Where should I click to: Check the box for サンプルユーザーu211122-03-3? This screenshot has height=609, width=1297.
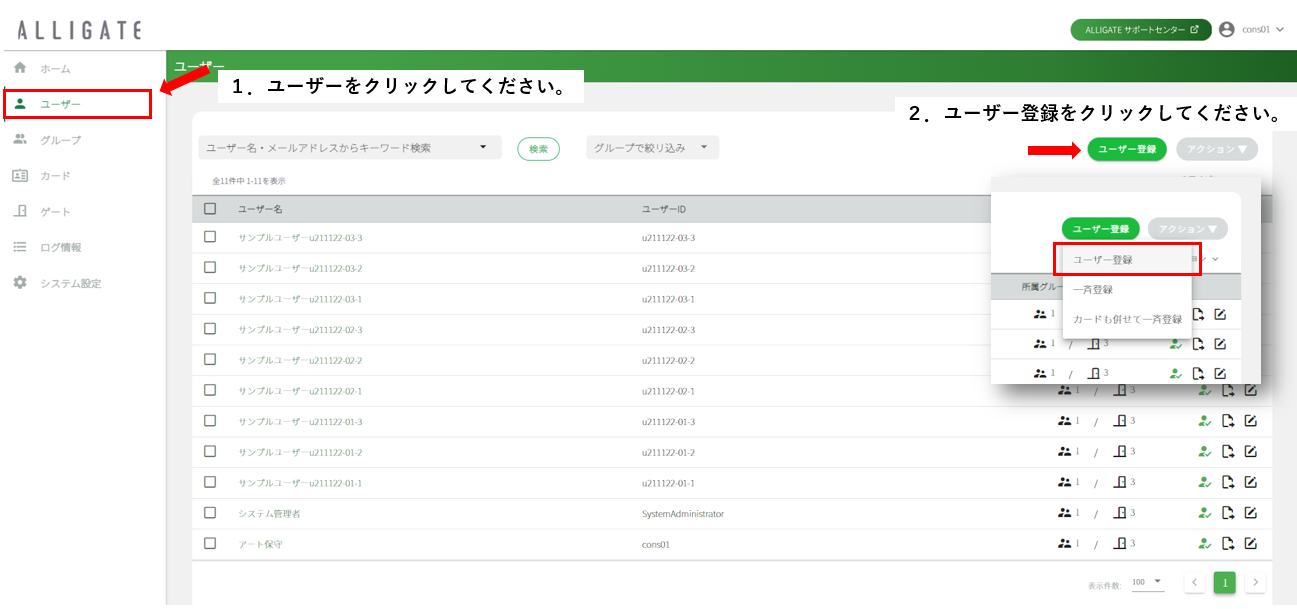tap(210, 237)
